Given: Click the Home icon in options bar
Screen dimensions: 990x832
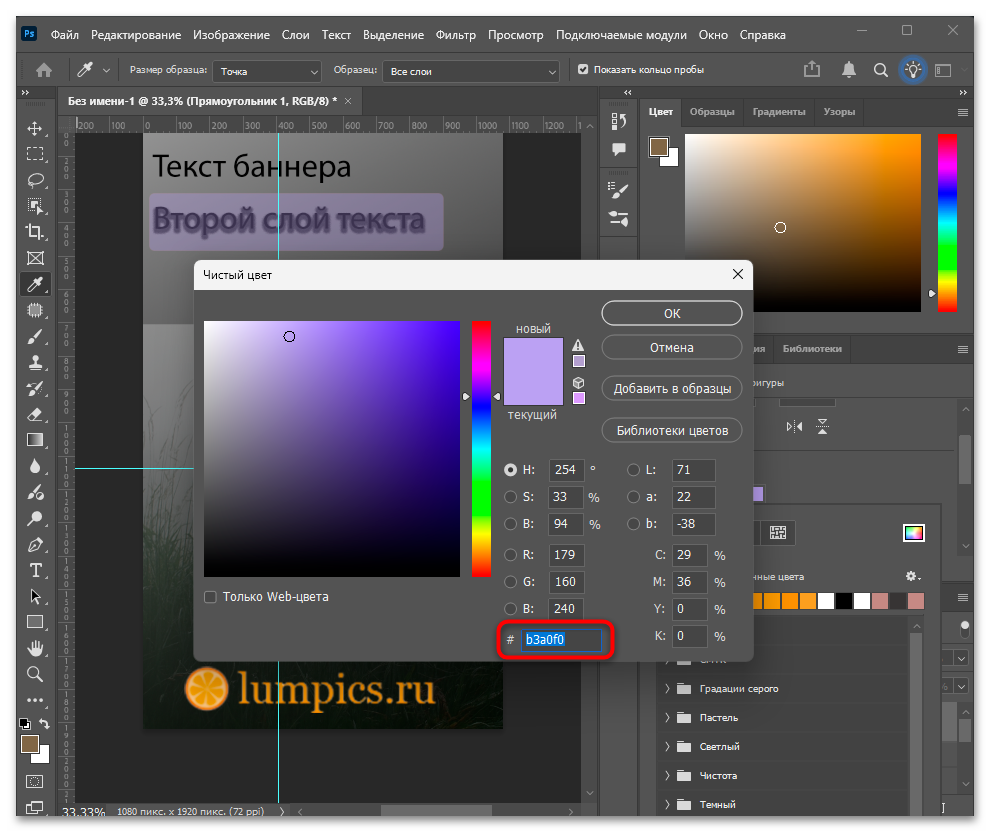Looking at the screenshot, I should pos(44,70).
